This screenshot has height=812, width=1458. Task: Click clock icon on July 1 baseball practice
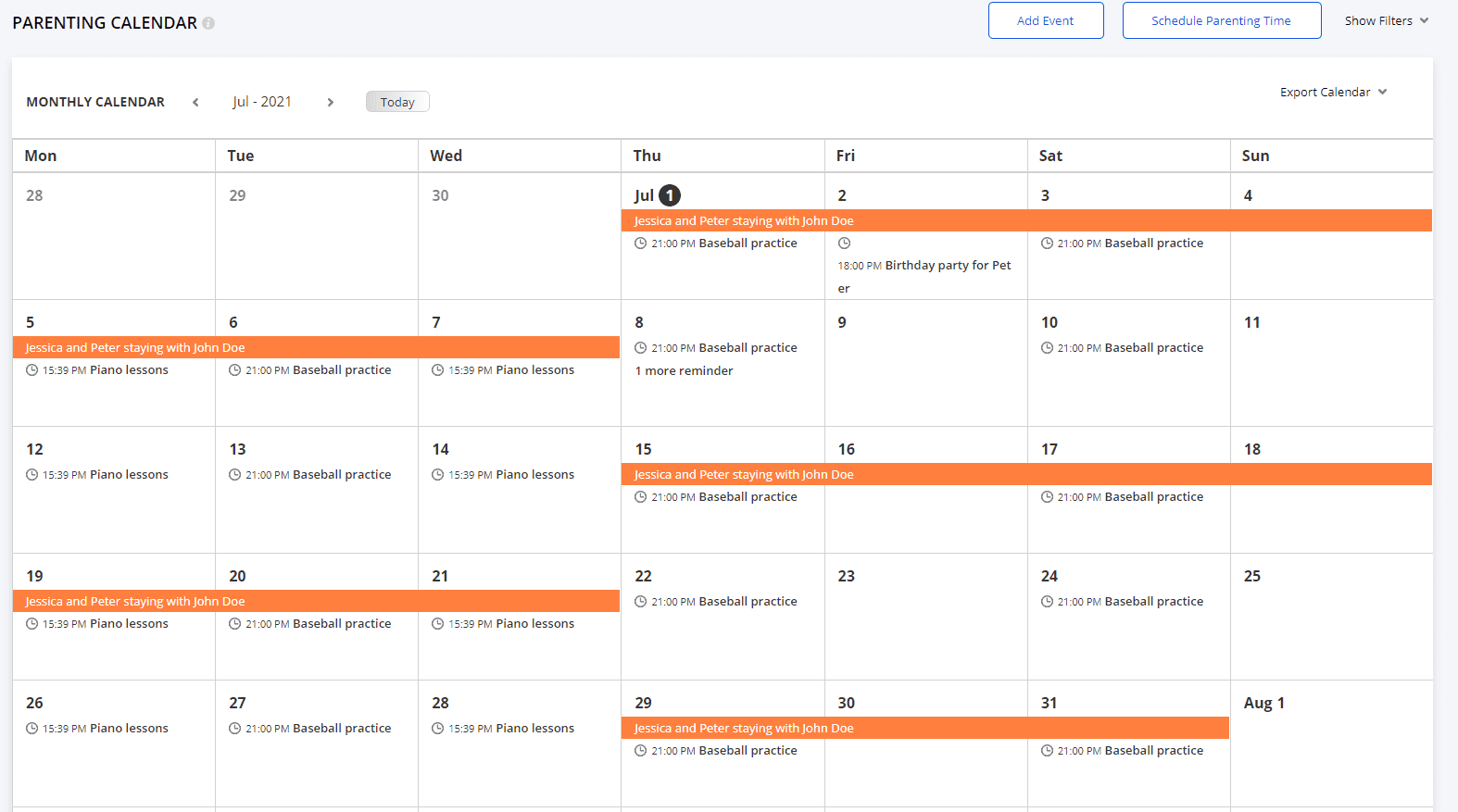pos(640,244)
